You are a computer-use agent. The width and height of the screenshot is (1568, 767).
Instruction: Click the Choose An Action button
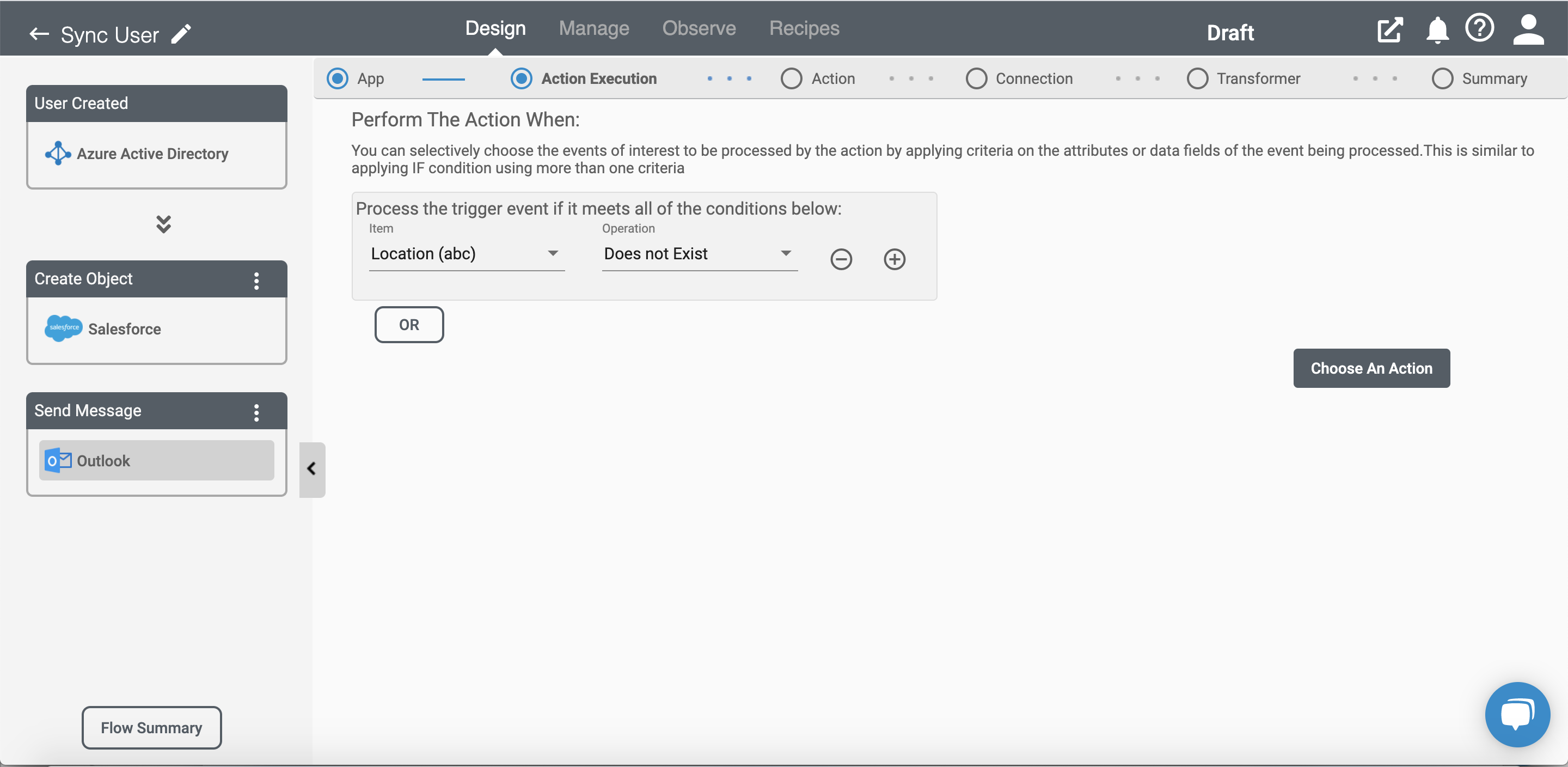point(1372,368)
